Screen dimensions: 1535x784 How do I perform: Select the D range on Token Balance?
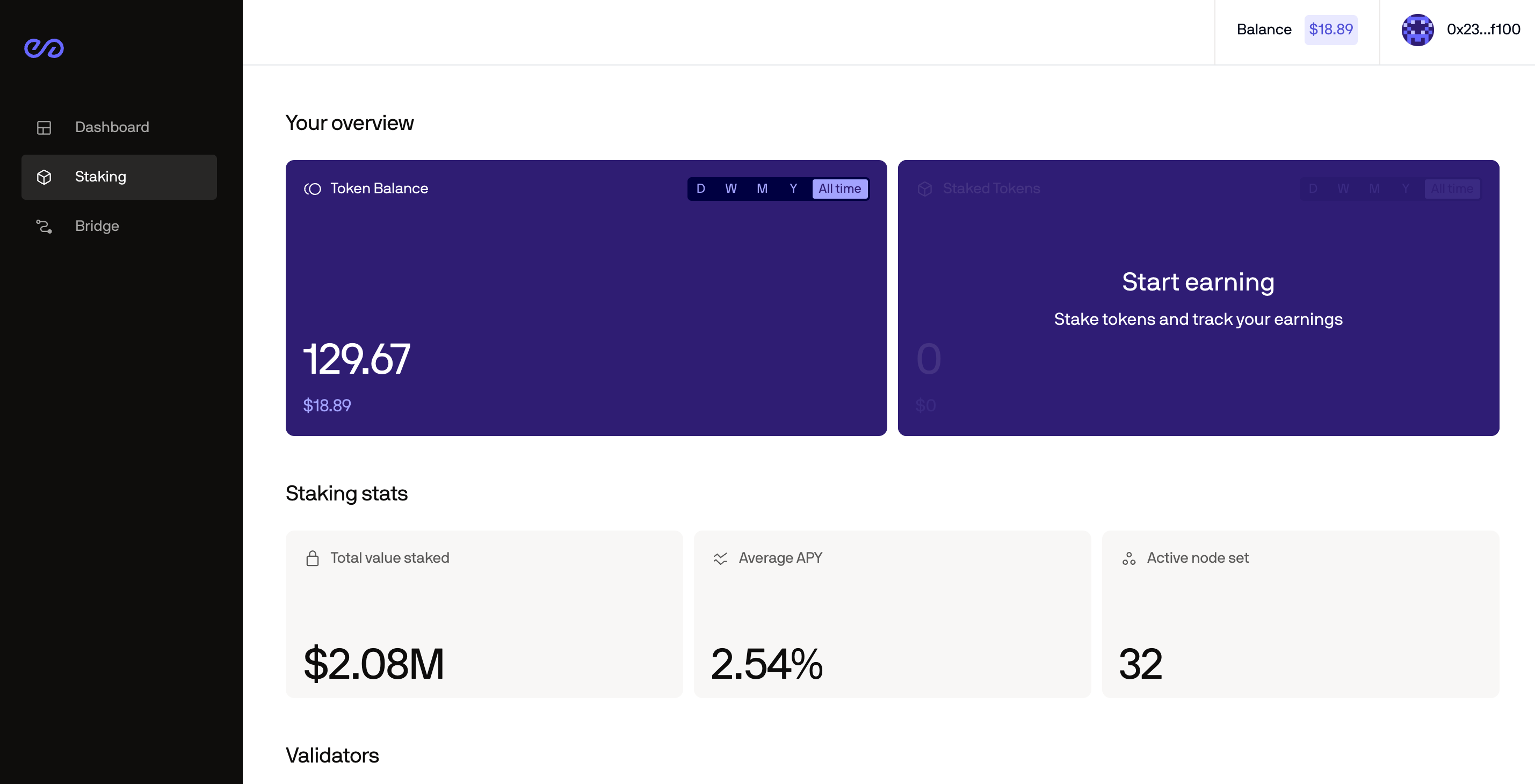tap(701, 189)
